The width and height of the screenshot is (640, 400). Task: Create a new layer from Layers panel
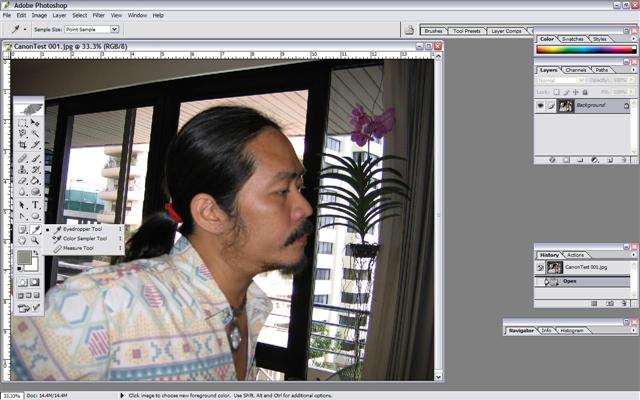[x=611, y=159]
